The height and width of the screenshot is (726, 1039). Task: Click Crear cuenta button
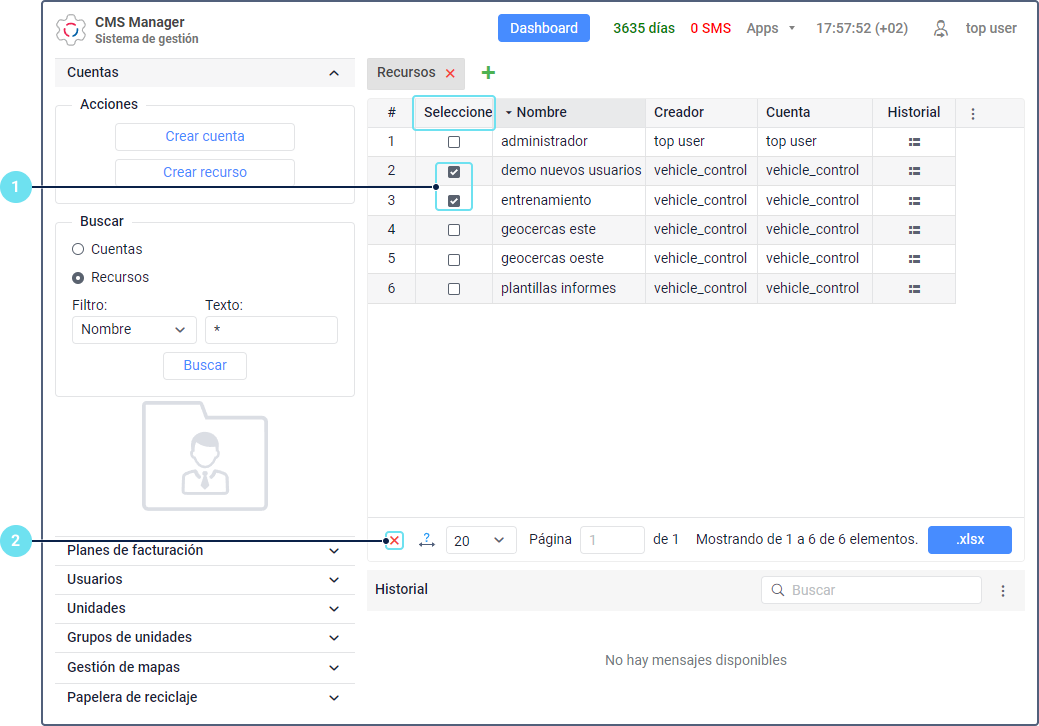coord(205,136)
